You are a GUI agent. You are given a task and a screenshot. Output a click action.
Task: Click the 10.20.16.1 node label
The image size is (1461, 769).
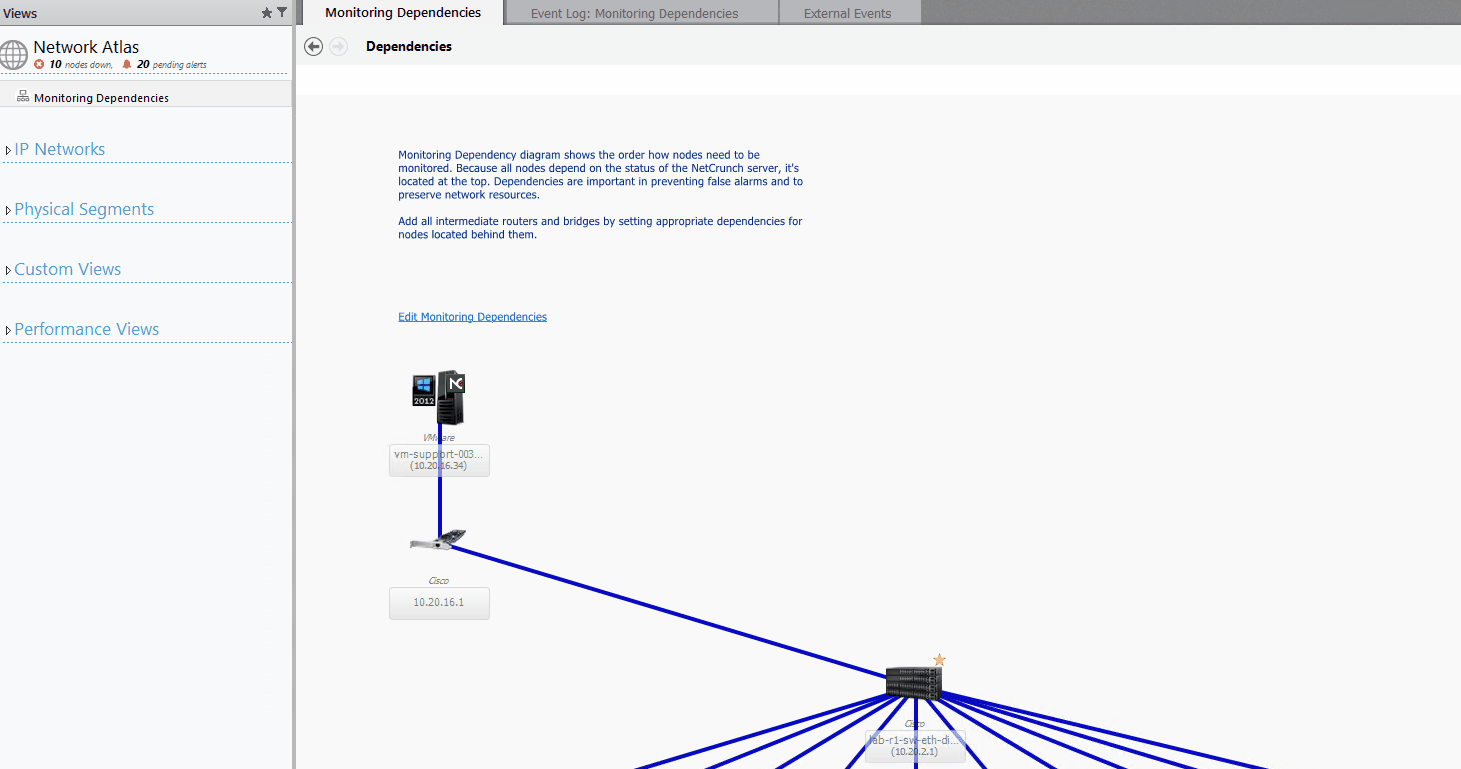439,603
